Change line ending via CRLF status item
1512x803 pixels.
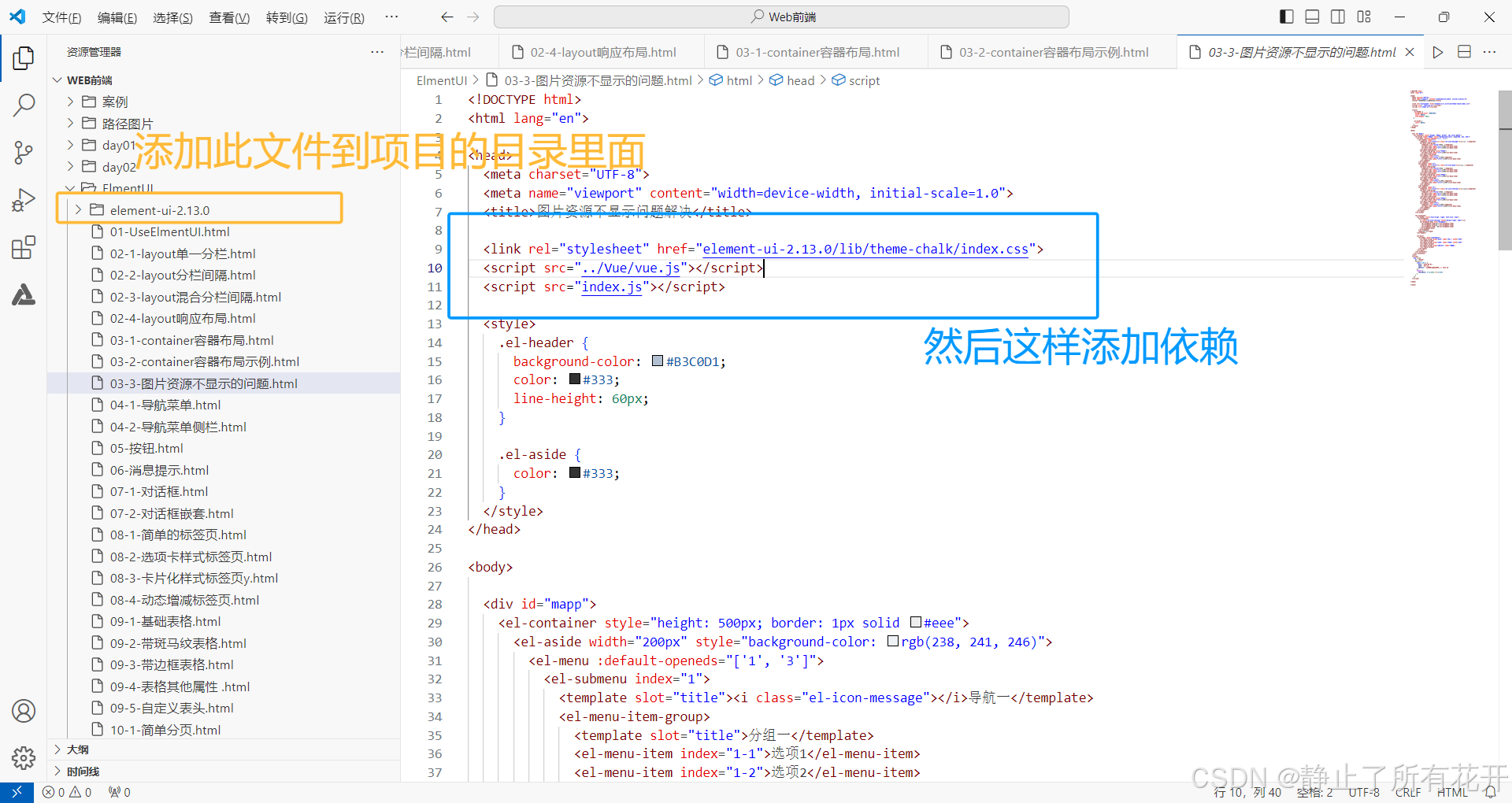(1408, 792)
